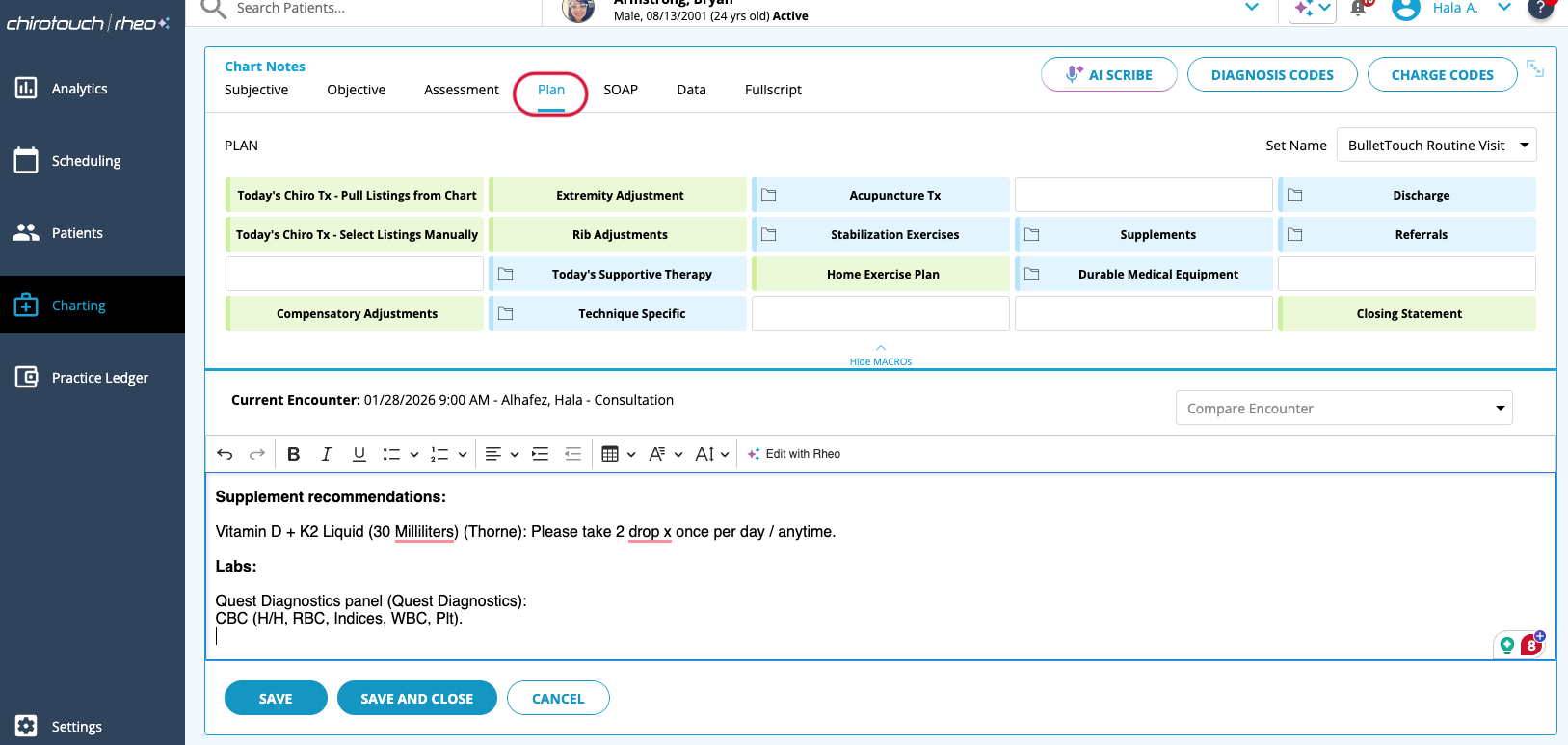
Task: Open Practice Ledger from the sidebar
Action: 99,378
